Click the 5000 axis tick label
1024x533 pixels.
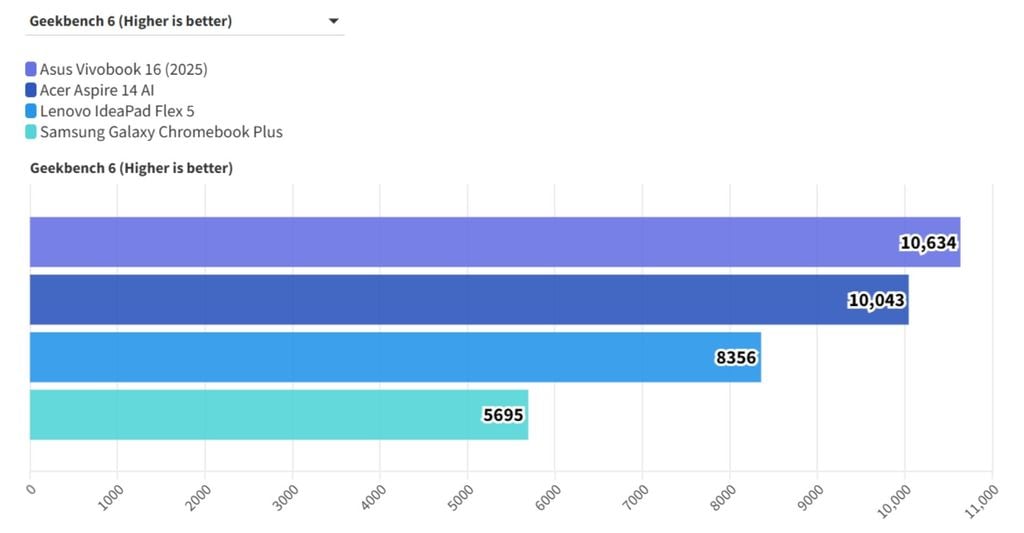pos(460,498)
